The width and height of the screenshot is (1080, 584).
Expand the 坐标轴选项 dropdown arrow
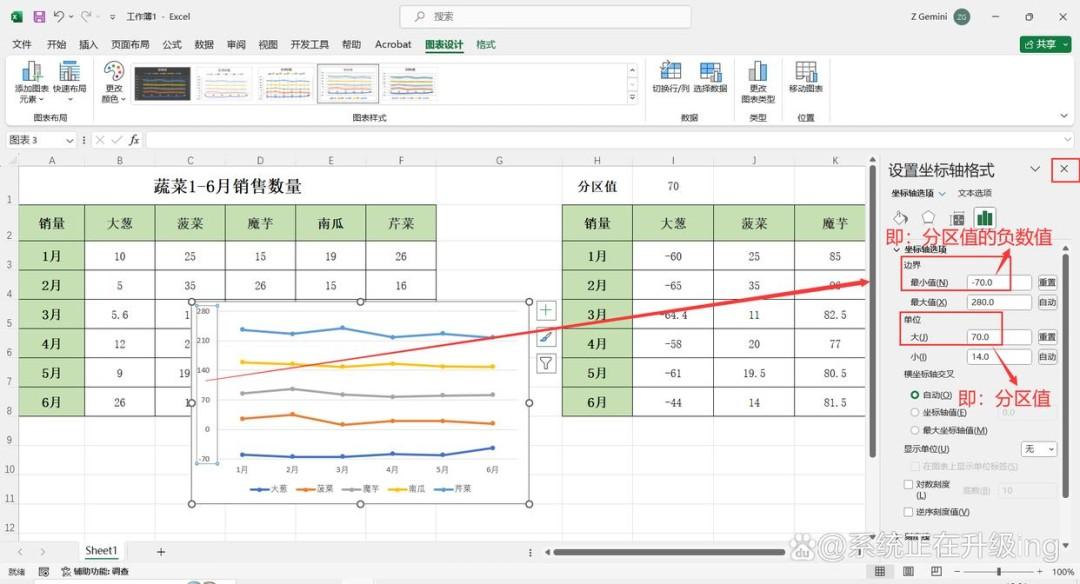pyautogui.click(x=942, y=194)
